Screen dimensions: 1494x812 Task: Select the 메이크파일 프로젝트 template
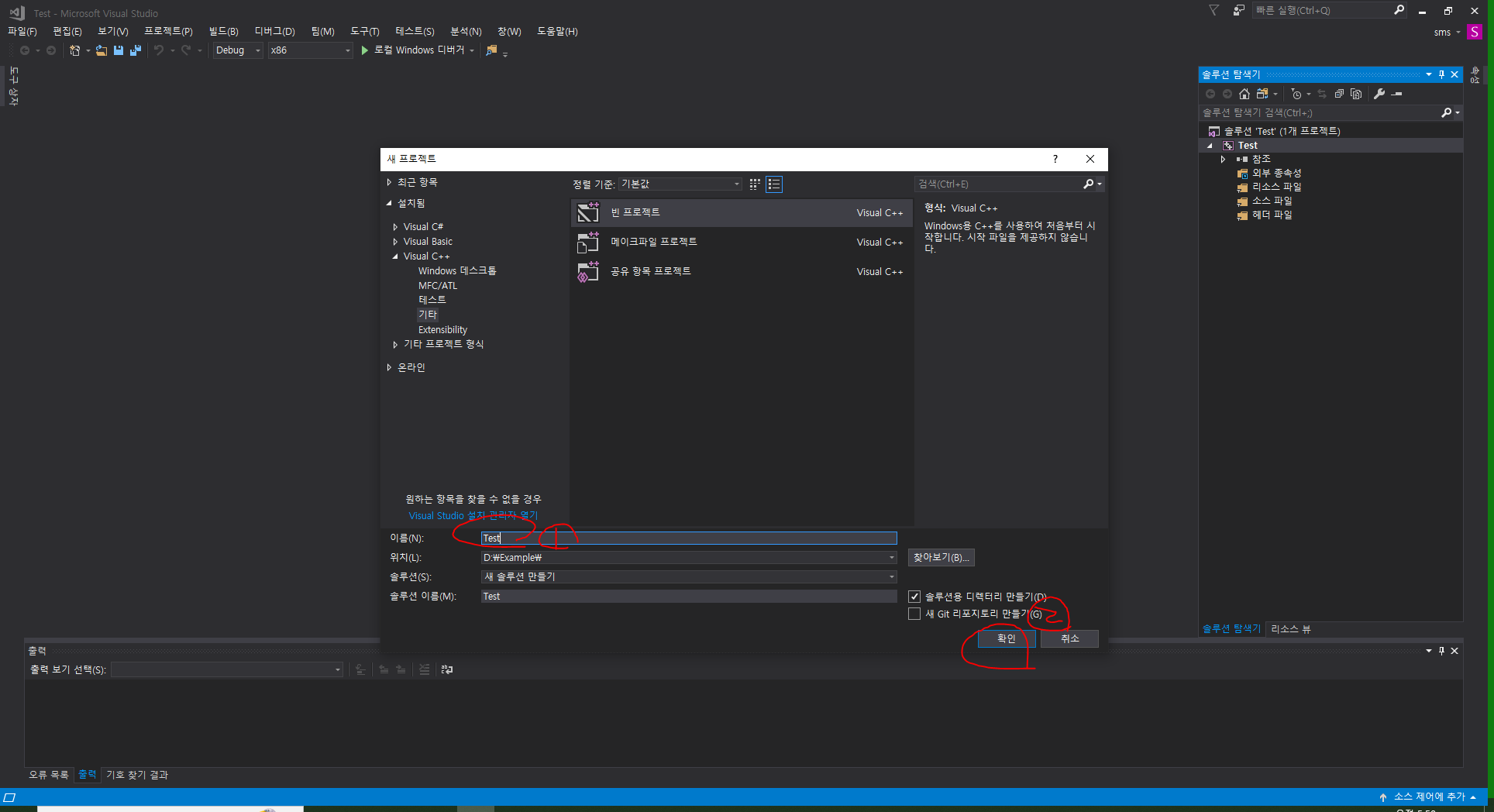[742, 242]
